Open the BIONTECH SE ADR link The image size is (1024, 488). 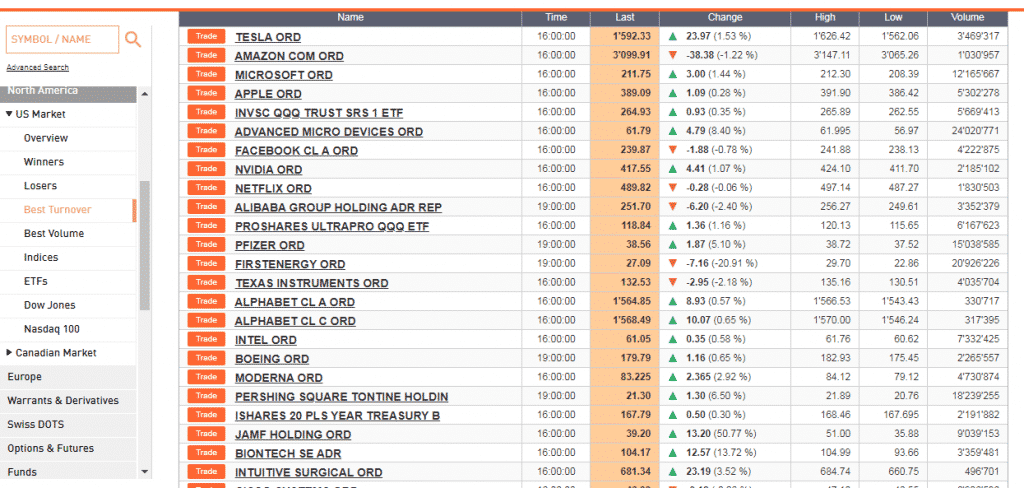click(x=288, y=454)
